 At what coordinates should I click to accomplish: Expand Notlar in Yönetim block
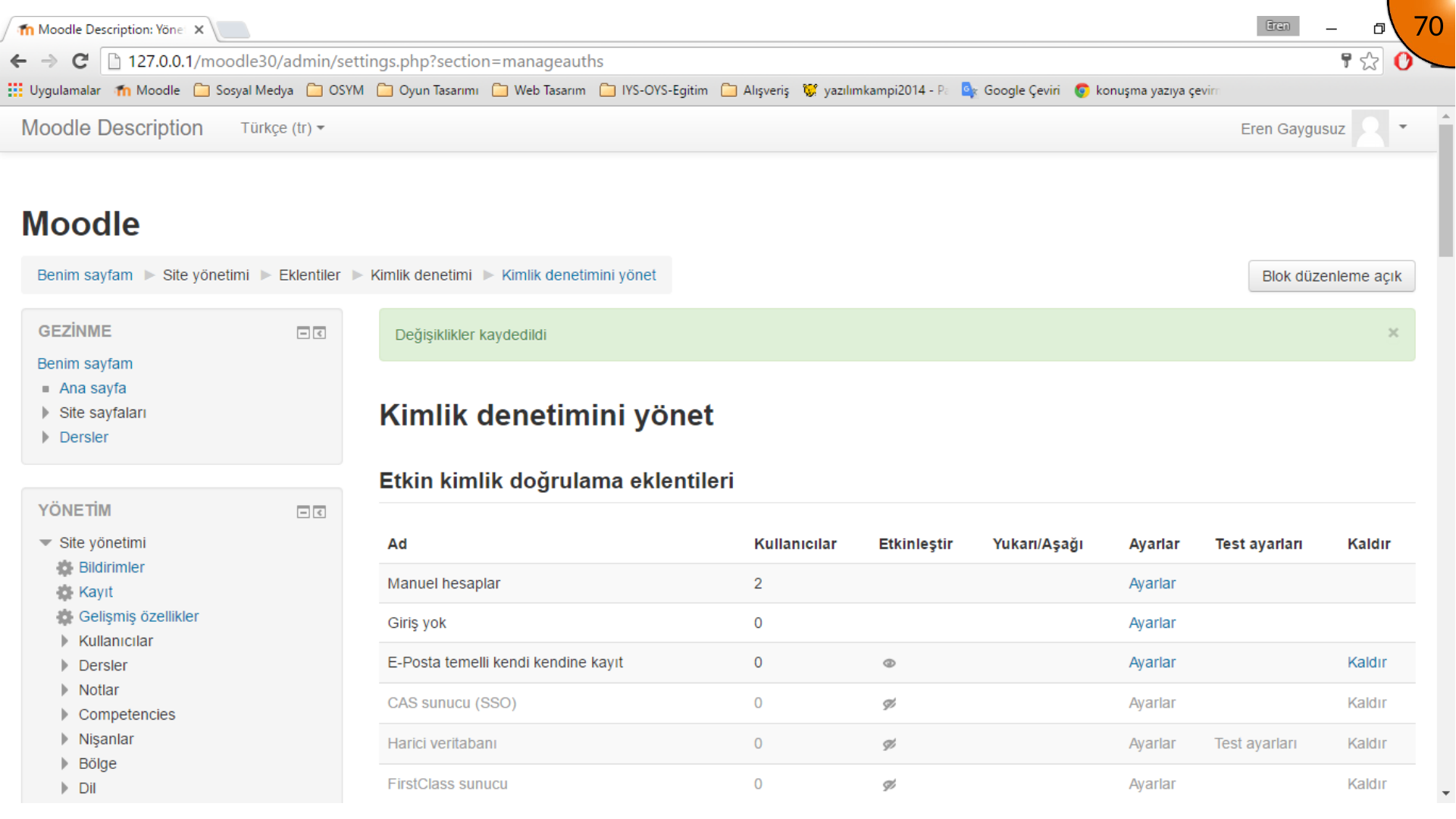[64, 690]
